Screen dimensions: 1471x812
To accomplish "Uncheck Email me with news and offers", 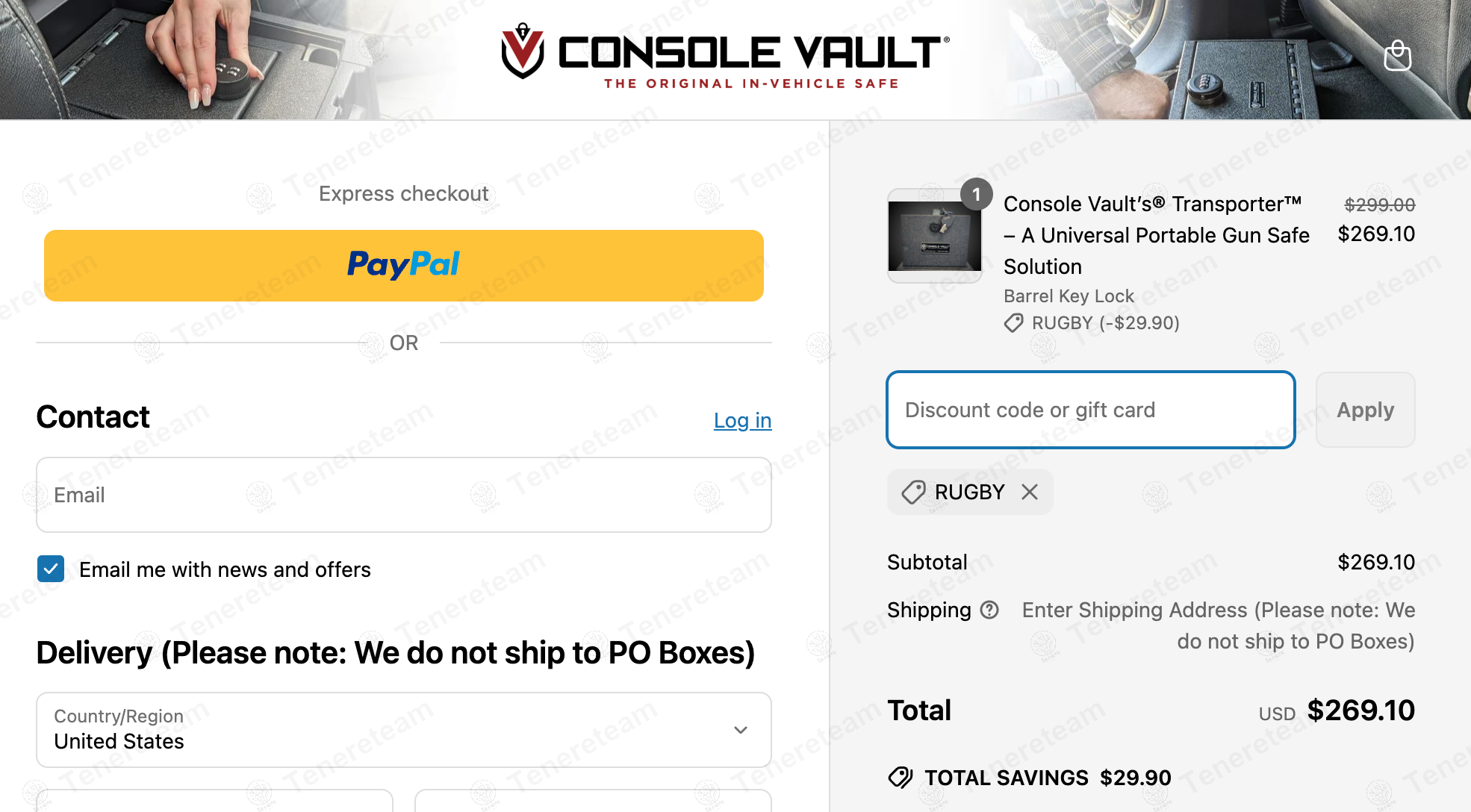I will coord(51,569).
